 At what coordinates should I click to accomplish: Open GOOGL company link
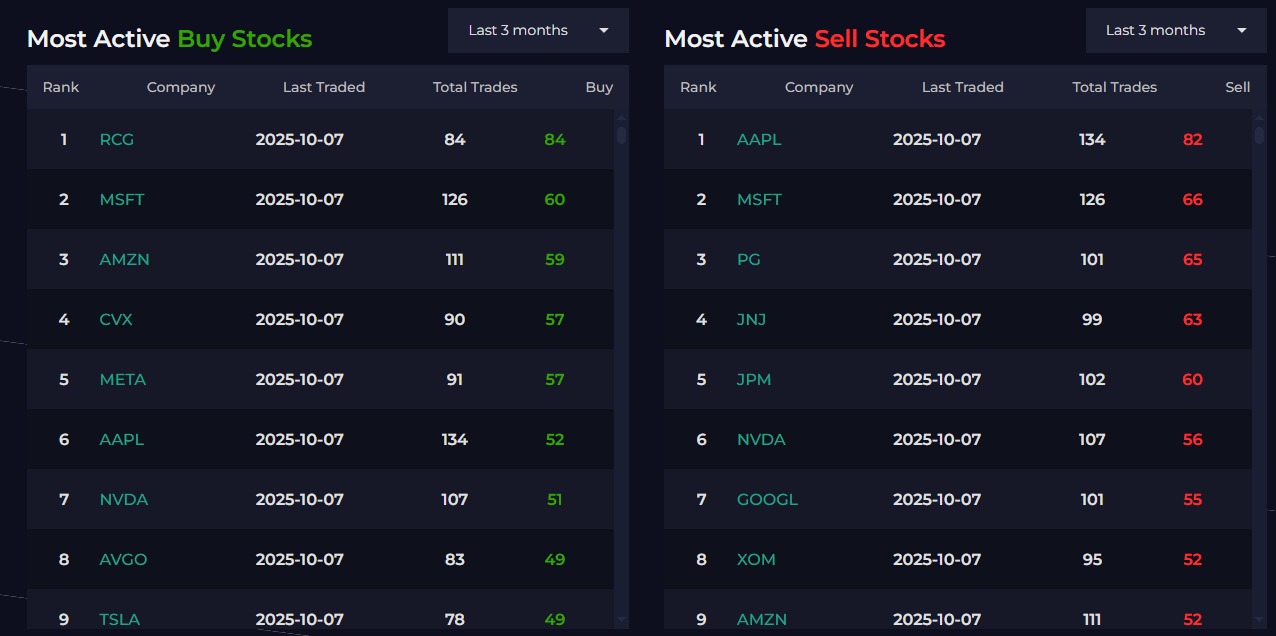[767, 499]
